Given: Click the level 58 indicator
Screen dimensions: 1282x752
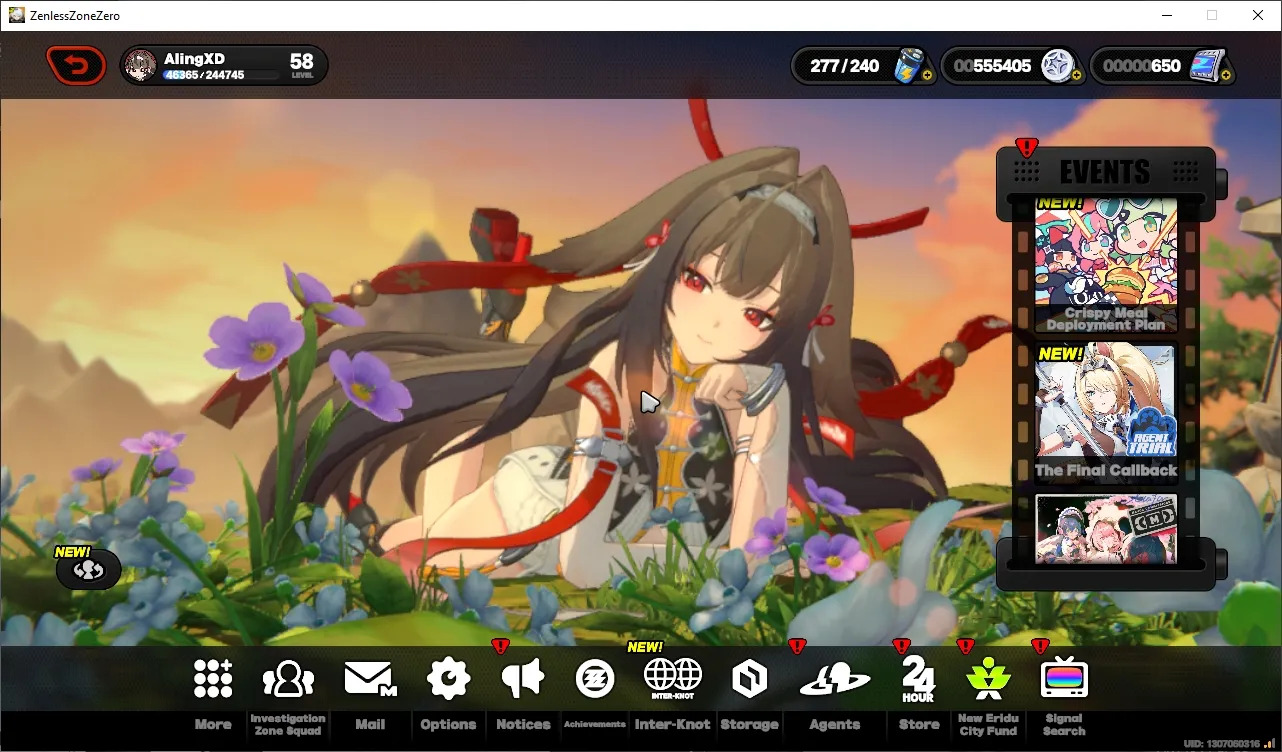Looking at the screenshot, I should [302, 66].
